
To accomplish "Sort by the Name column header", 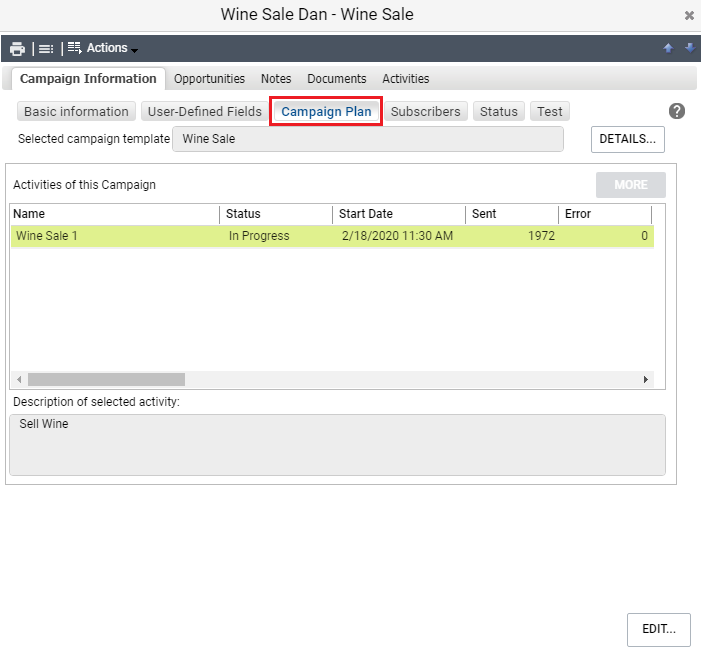I will (115, 214).
